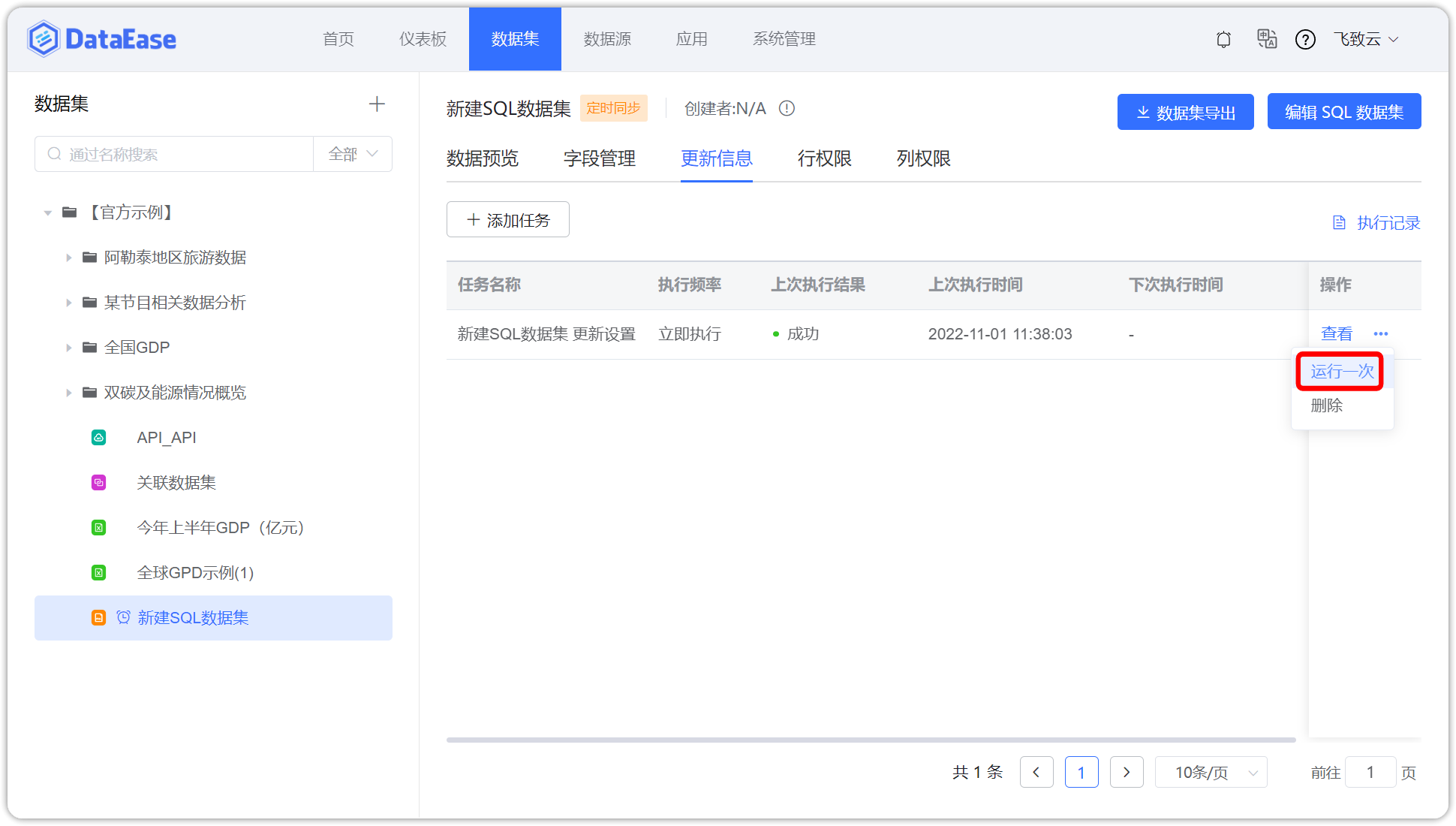Click the ellipsis icon in the operations column

pos(1381,333)
